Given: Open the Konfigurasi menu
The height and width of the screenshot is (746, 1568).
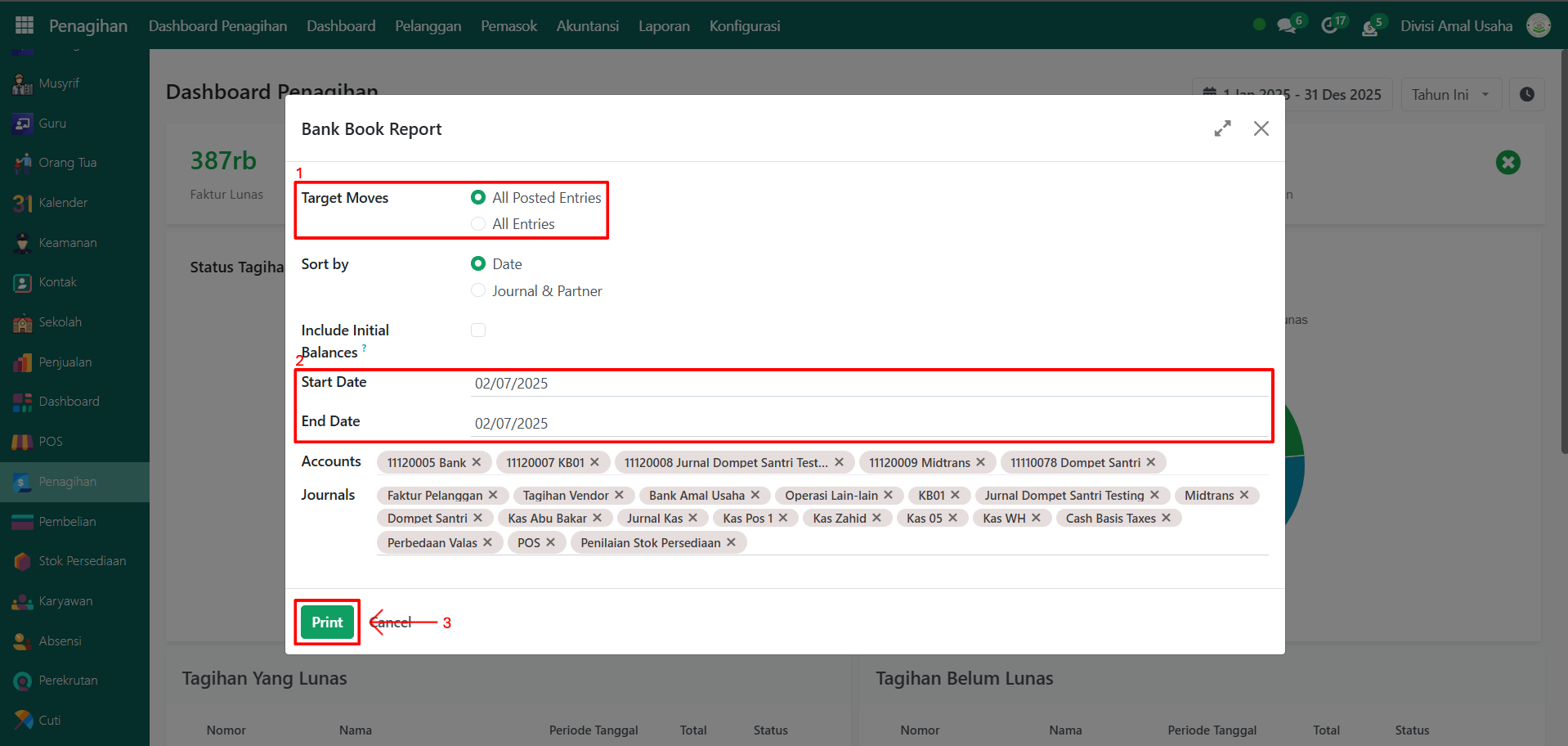Looking at the screenshot, I should tap(744, 26).
